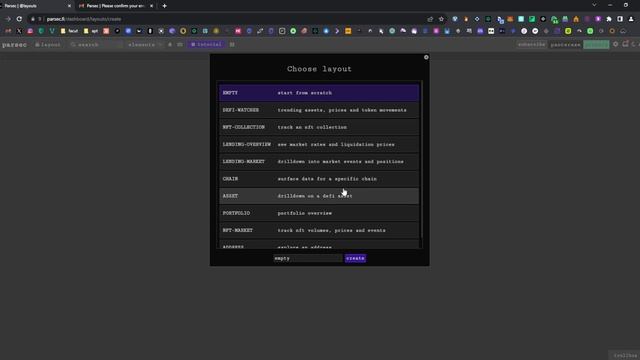
Task: Open the yellow square bookmark icon
Action: (348, 31)
